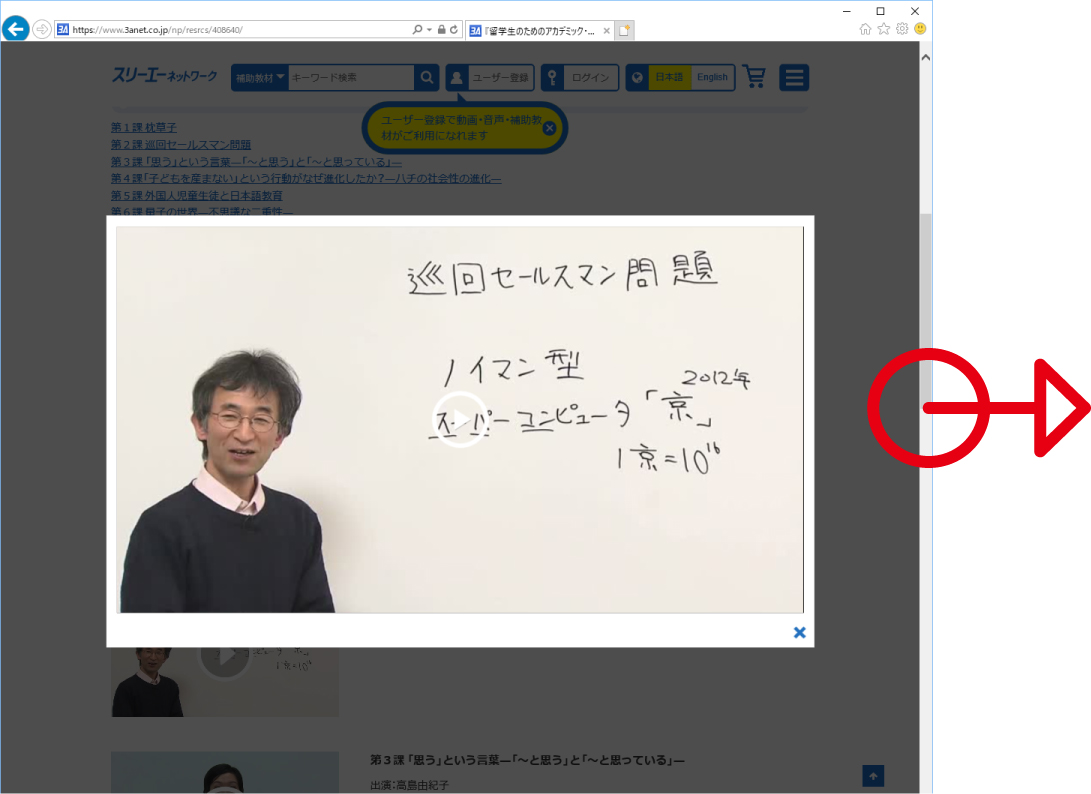Click the 出演:高島由紀子 text

click(x=410, y=785)
